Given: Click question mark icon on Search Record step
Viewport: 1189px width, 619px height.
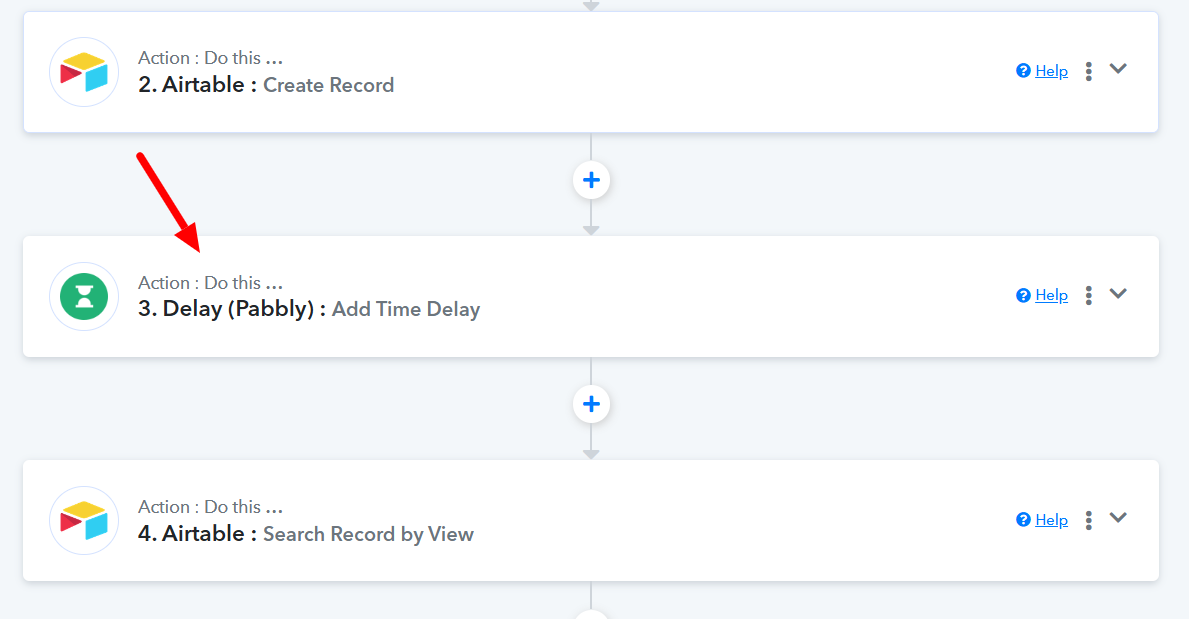Looking at the screenshot, I should [1023, 520].
